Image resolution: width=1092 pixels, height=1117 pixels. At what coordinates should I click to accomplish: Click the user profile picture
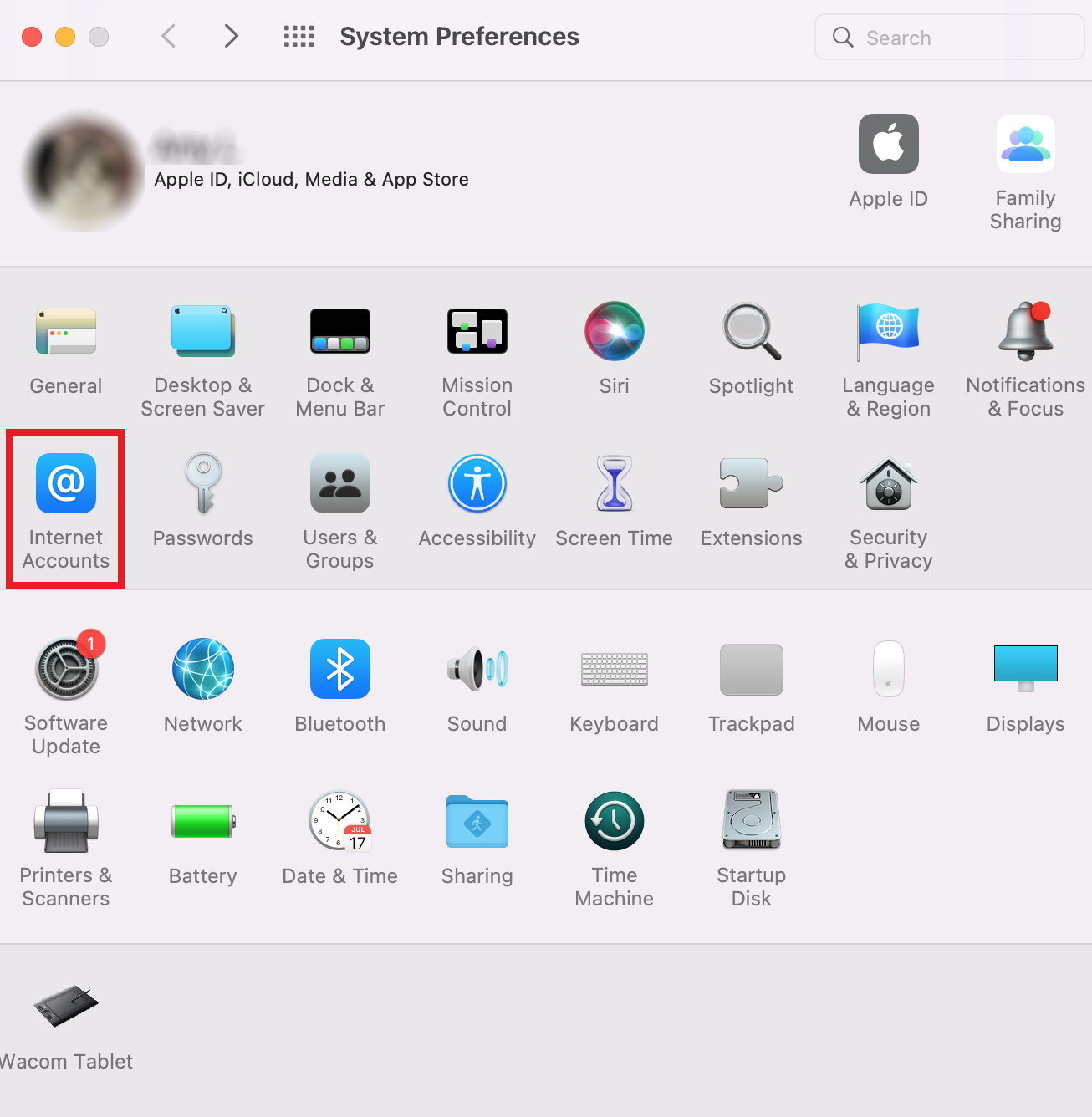[83, 172]
